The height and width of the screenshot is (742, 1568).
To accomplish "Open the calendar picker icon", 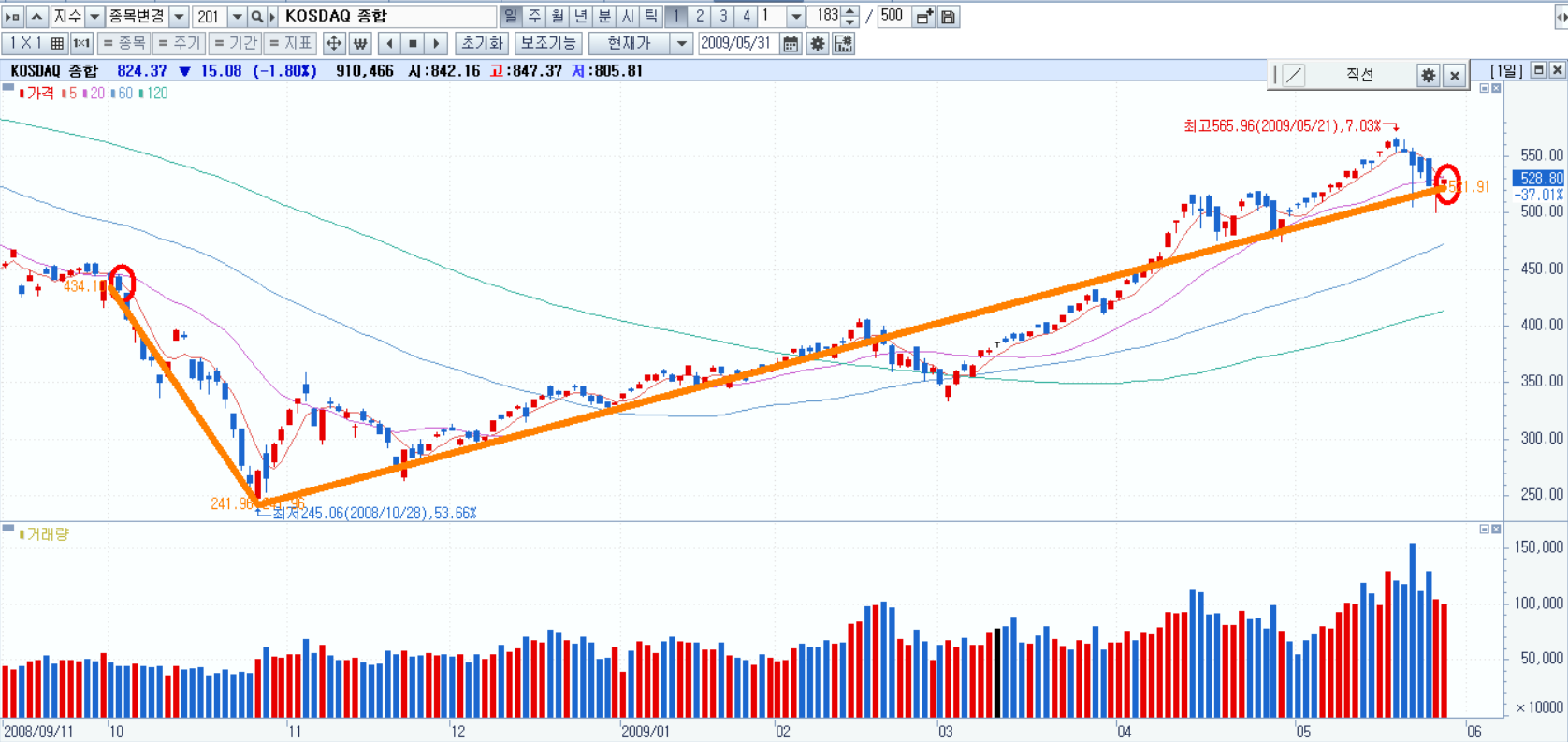I will [x=791, y=43].
